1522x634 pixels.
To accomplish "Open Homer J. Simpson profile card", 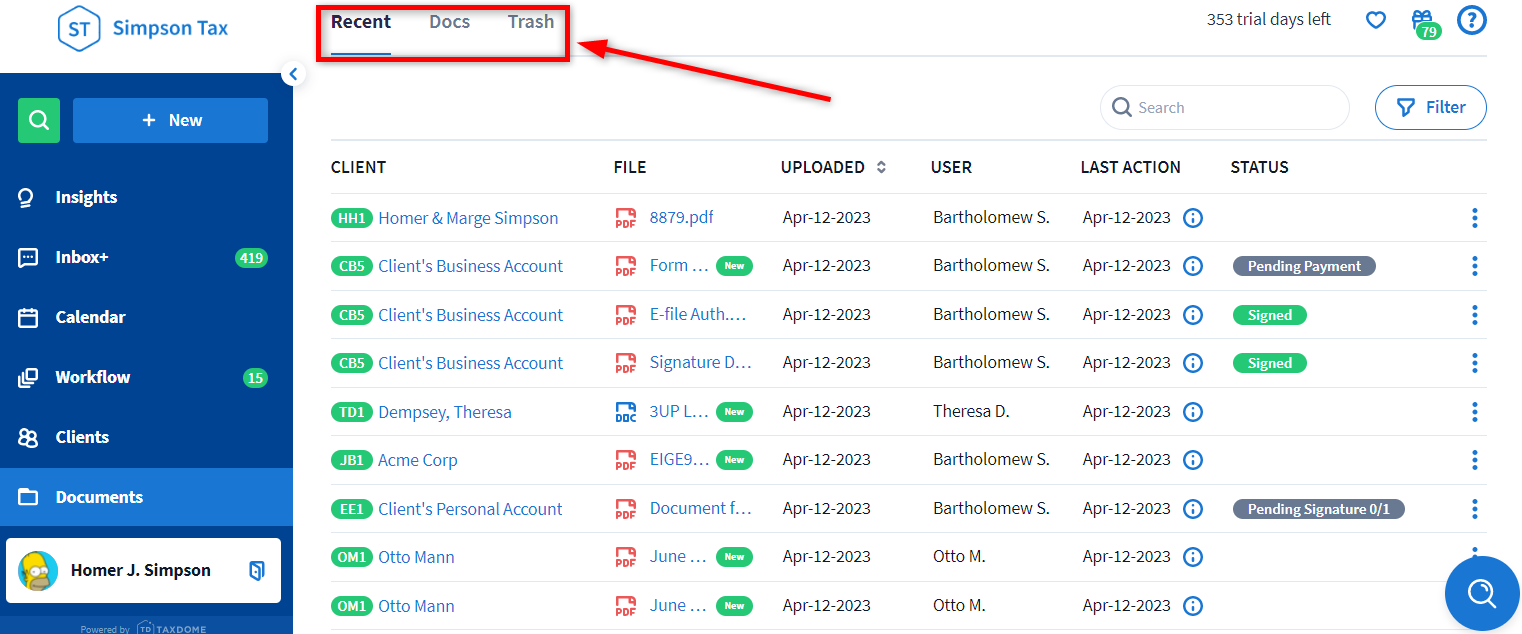I will [144, 571].
